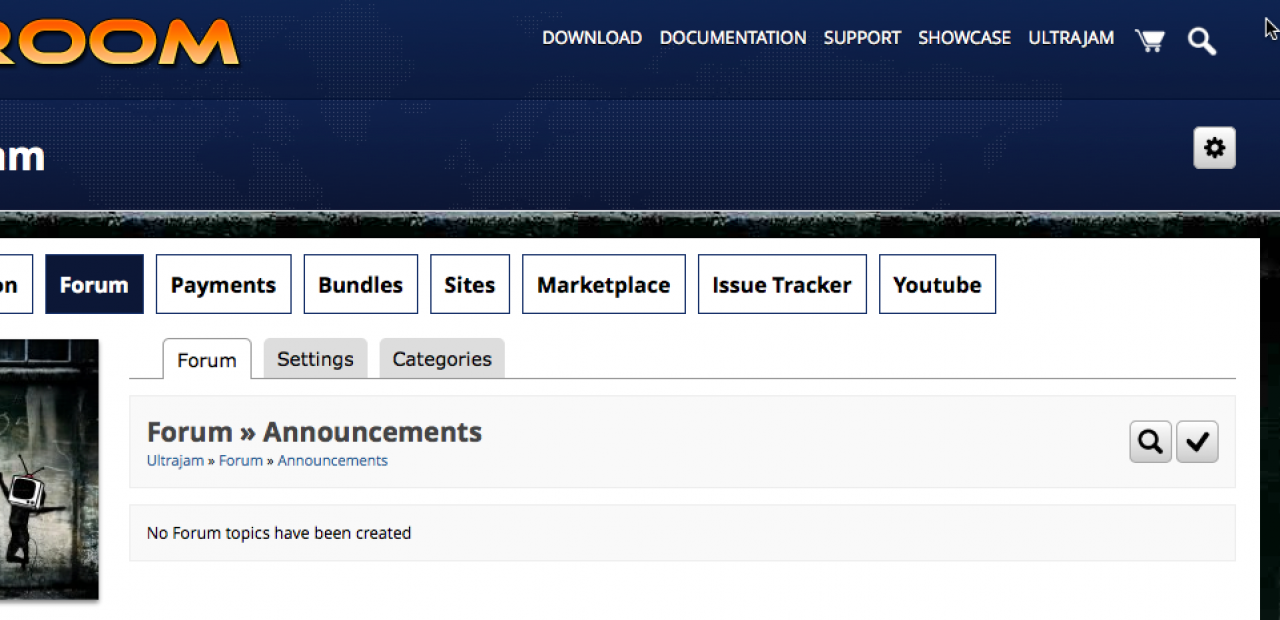
Task: Open the gear settings button
Action: click(1214, 148)
